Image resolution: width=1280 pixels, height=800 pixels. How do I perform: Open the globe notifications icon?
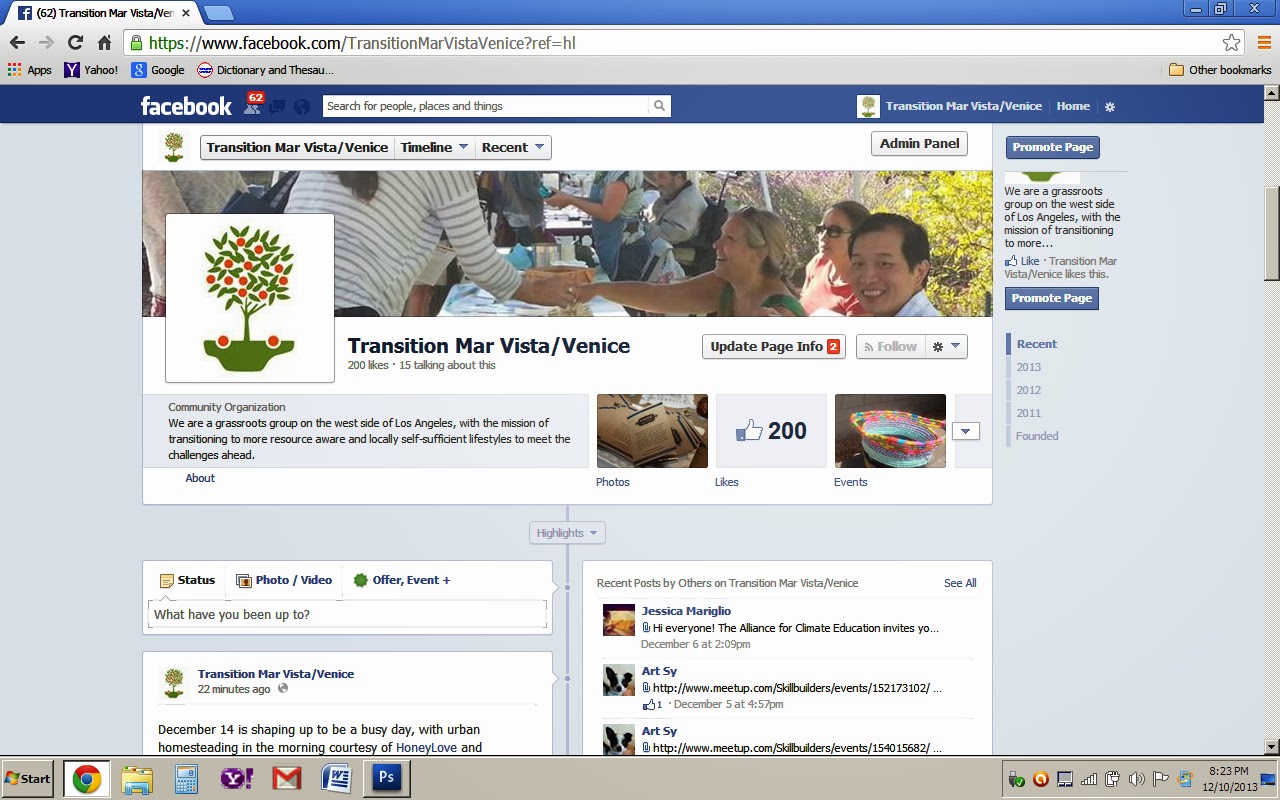click(302, 107)
